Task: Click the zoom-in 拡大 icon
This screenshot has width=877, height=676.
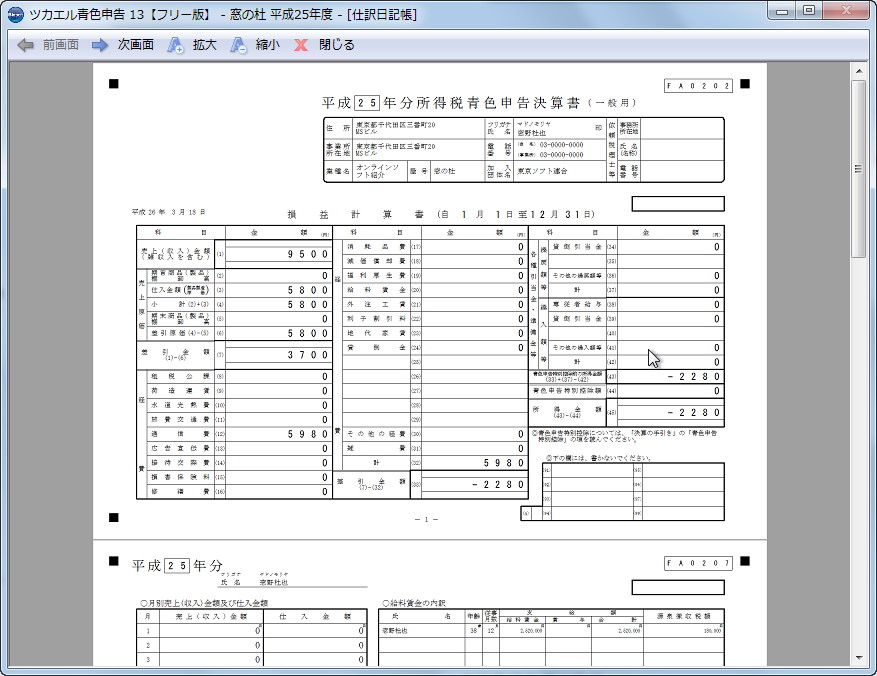Action: [176, 45]
